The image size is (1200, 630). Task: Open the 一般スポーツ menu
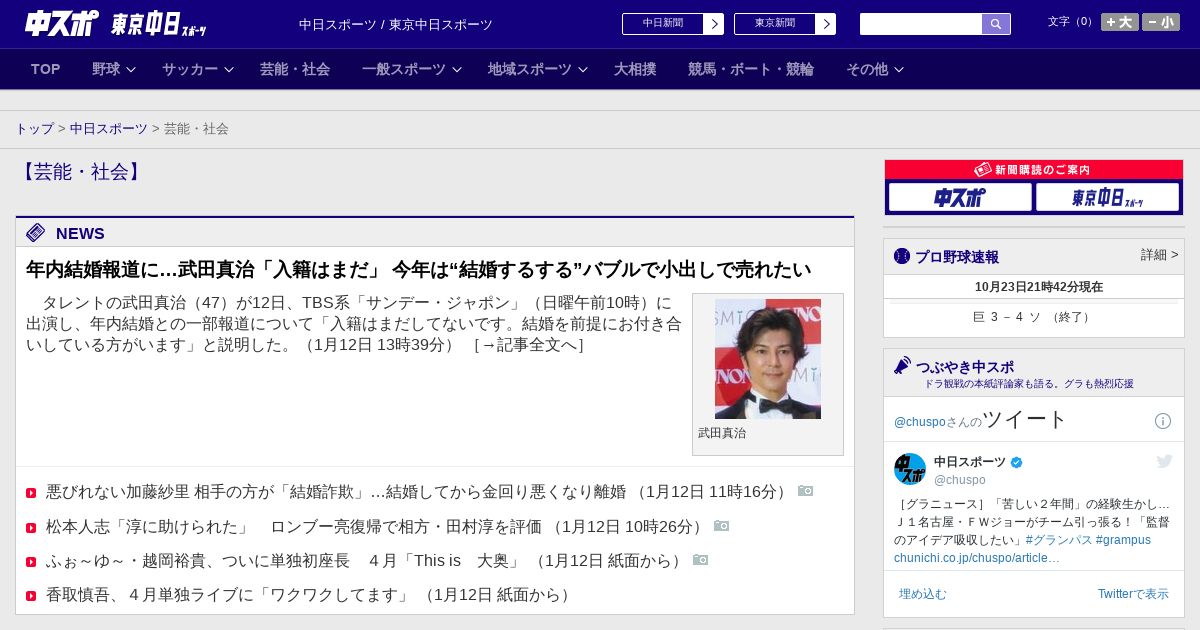pyautogui.click(x=404, y=69)
